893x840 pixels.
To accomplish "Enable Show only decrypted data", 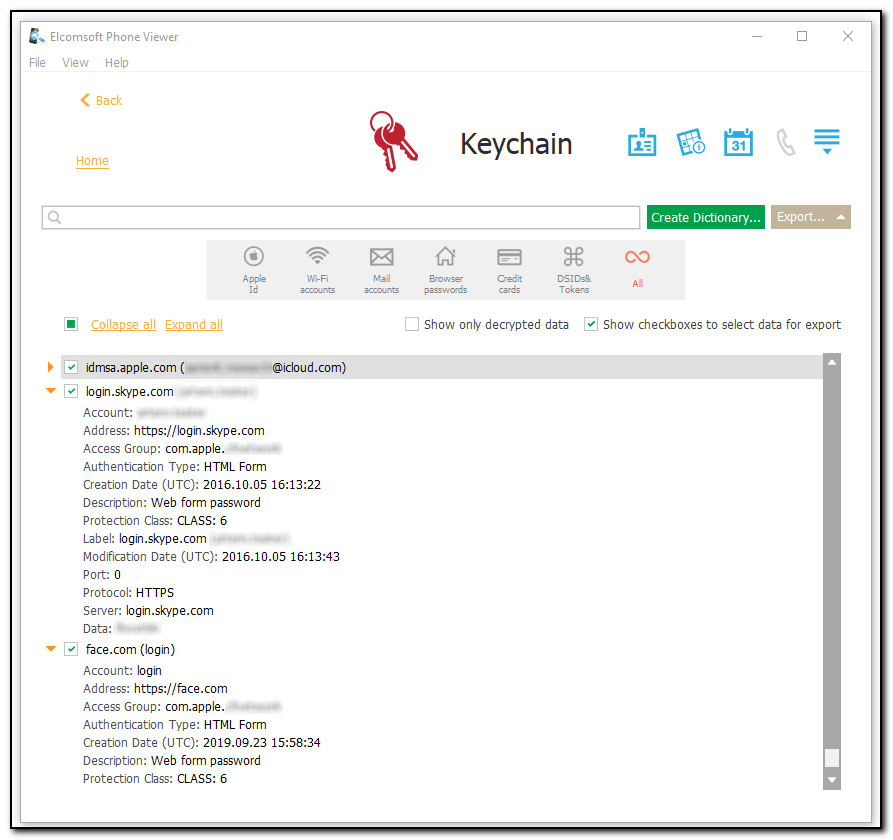I will (411, 324).
